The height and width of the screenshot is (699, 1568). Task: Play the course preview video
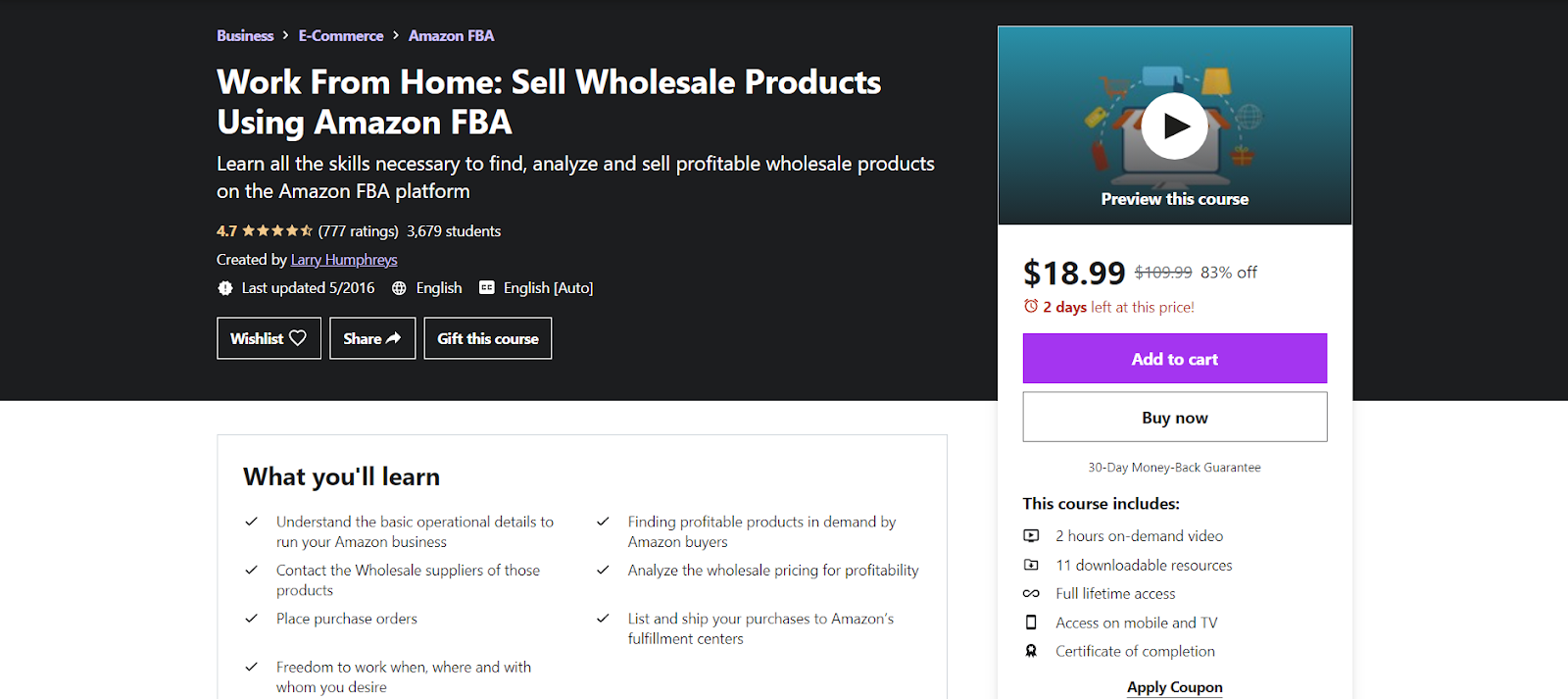[x=1174, y=126]
